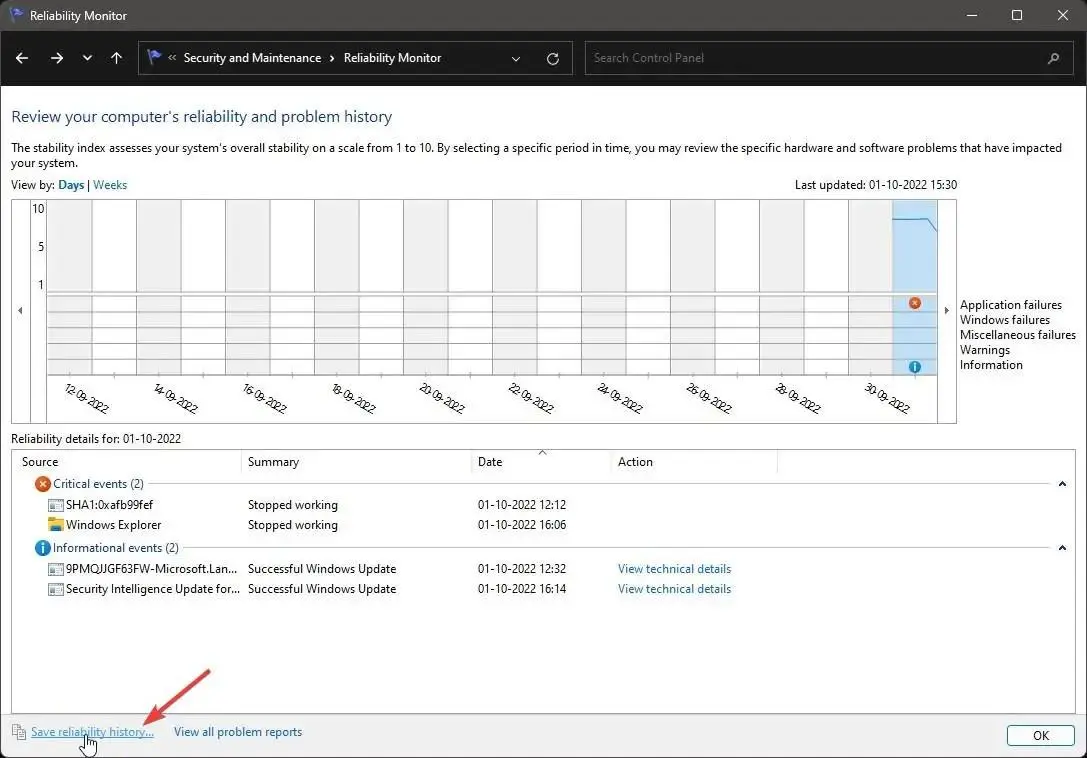Click the Windows Explorer folder icon
1087x758 pixels.
point(55,525)
